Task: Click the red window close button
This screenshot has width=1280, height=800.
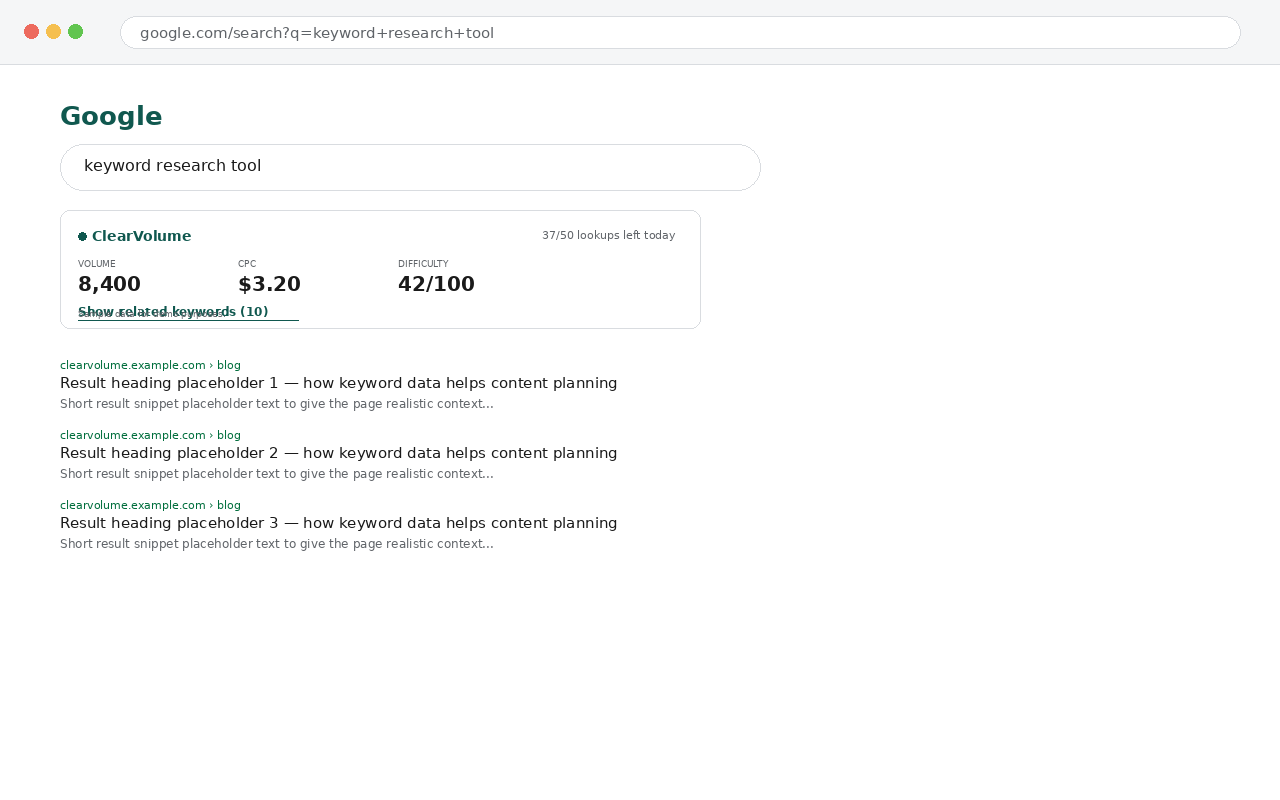Action: 31,32
